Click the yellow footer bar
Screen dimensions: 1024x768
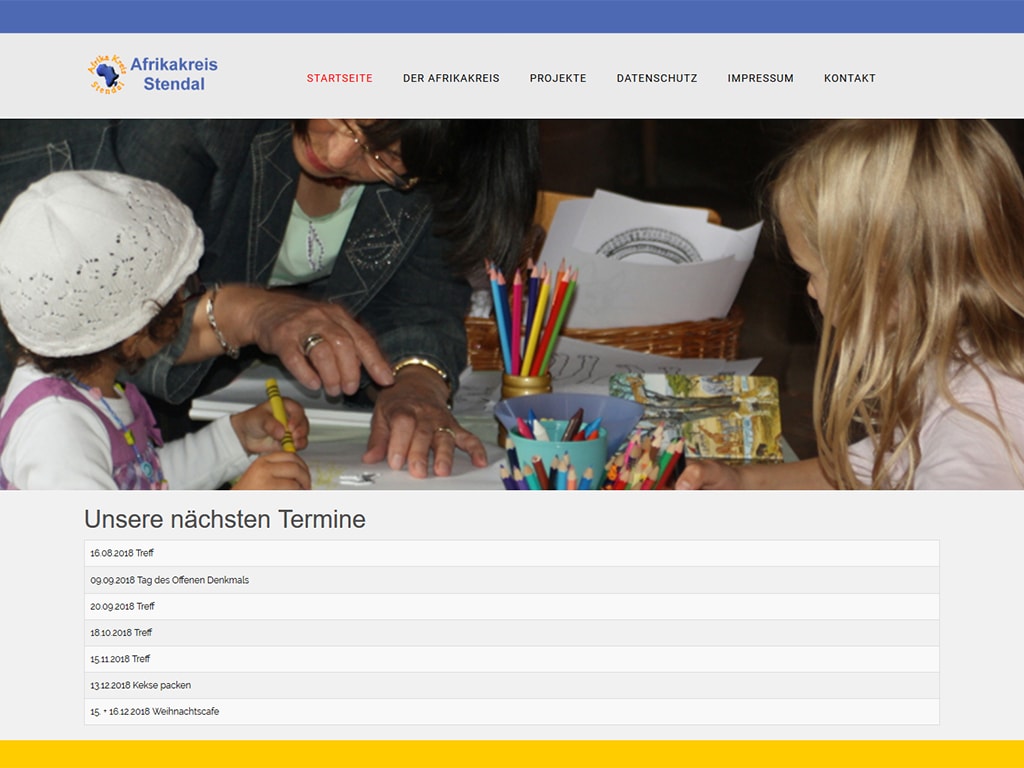[x=512, y=754]
